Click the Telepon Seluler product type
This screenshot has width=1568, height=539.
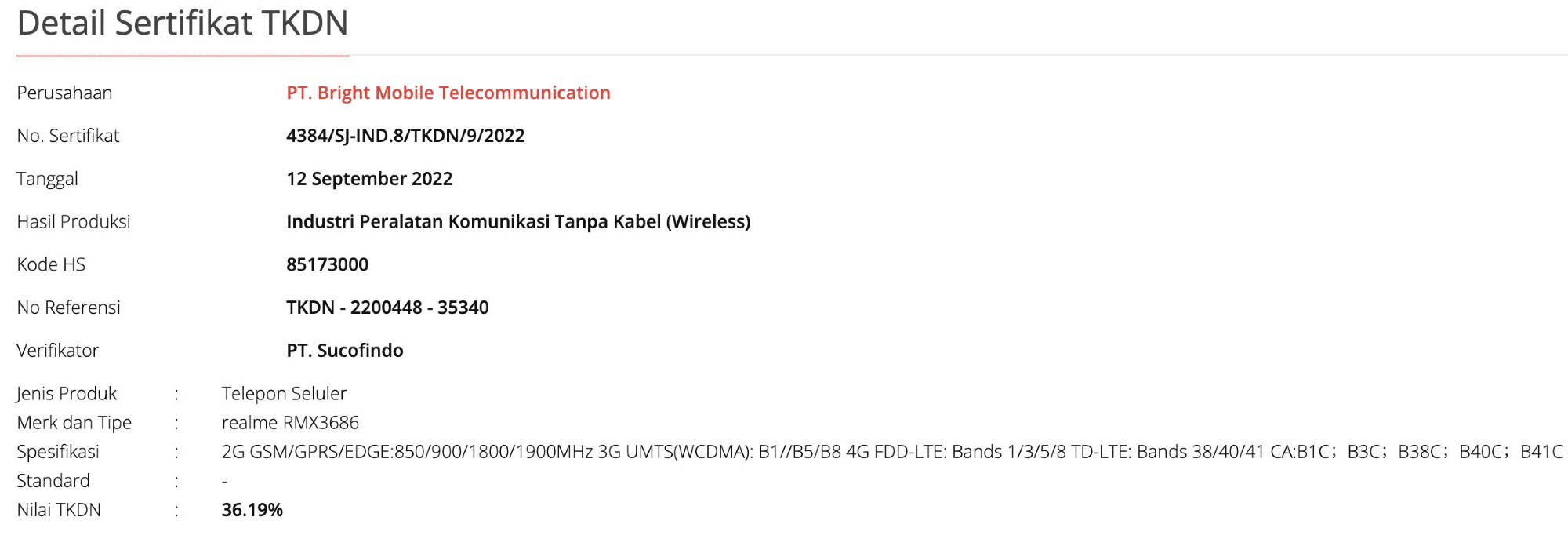(284, 394)
